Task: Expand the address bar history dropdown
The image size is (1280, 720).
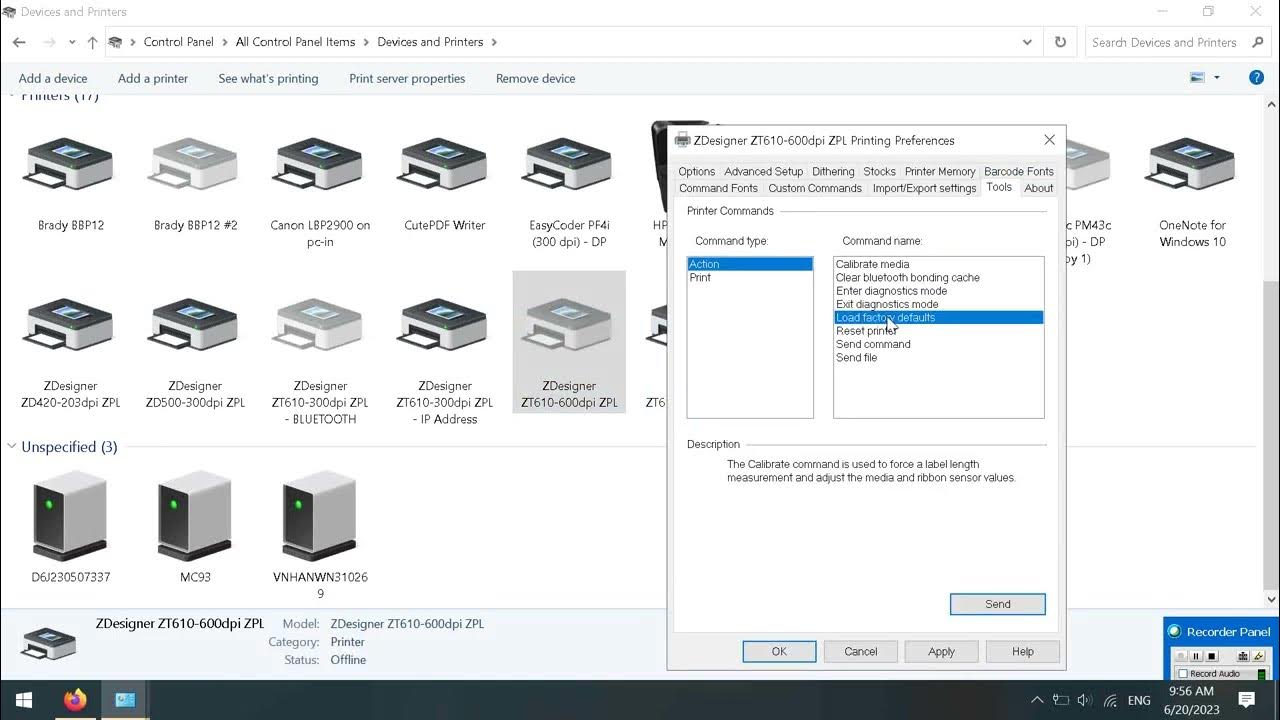Action: (1027, 42)
